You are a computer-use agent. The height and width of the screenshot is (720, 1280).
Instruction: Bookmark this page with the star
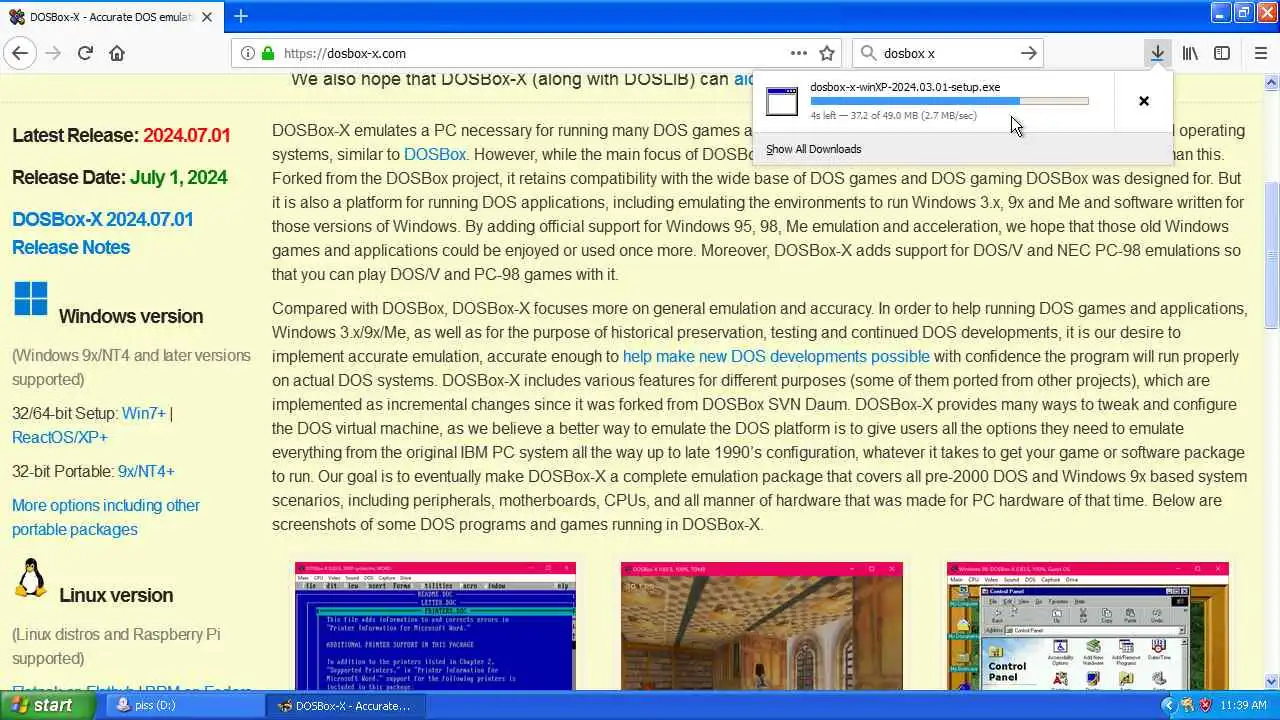coord(827,53)
